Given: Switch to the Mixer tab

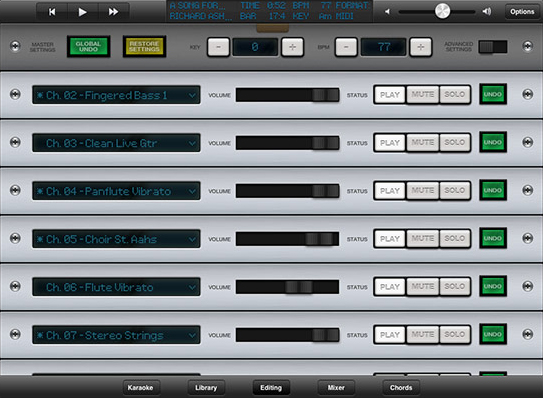Looking at the screenshot, I should pos(336,388).
